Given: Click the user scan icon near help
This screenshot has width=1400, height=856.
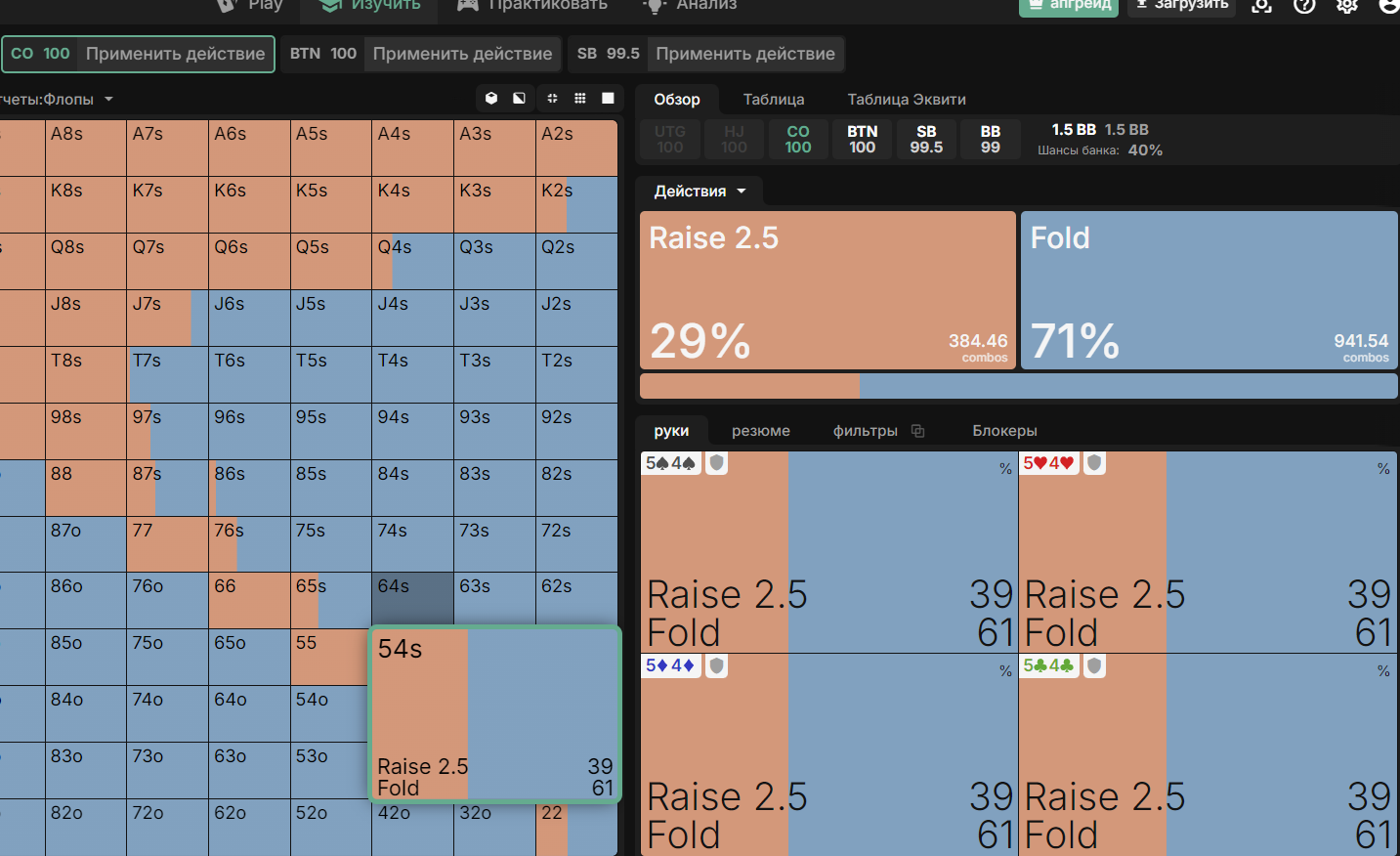Looking at the screenshot, I should point(1261,5).
